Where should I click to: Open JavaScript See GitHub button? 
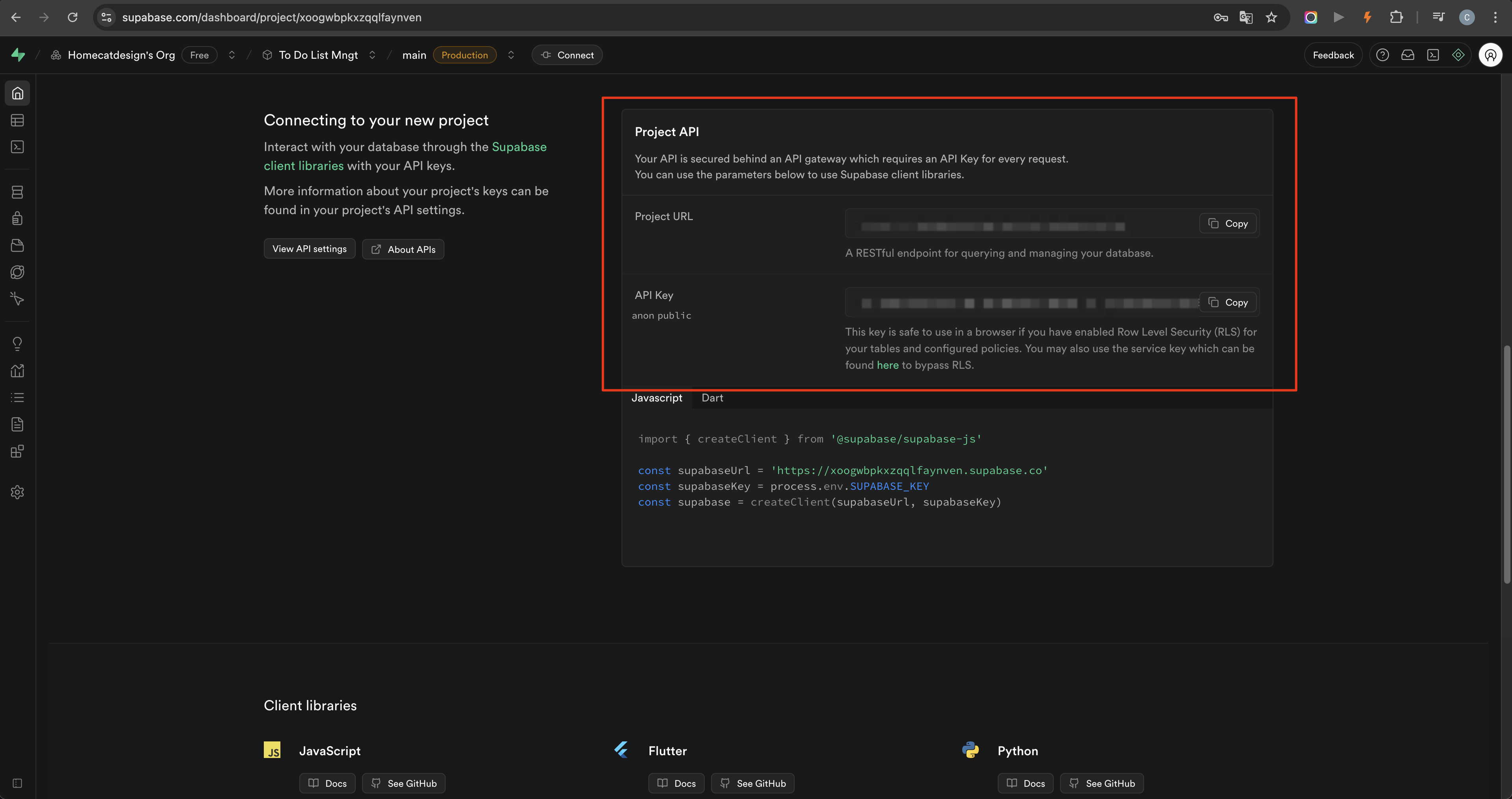pos(404,783)
